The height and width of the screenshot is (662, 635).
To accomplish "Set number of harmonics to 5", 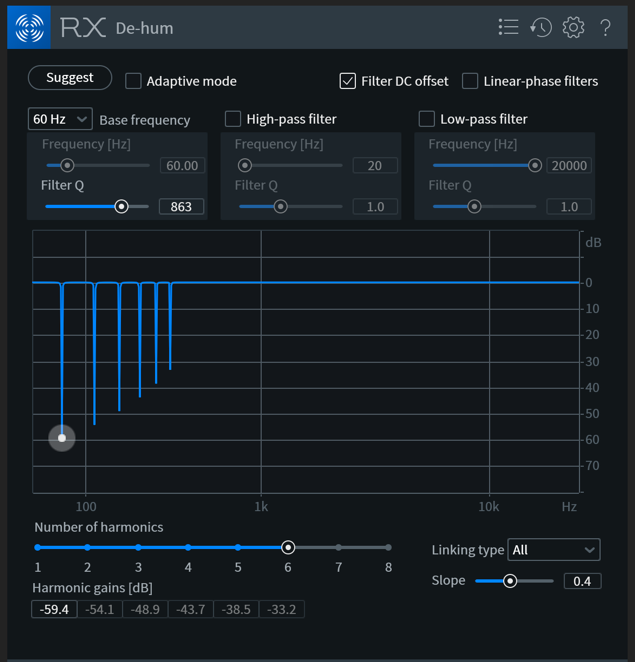I will pos(238,548).
